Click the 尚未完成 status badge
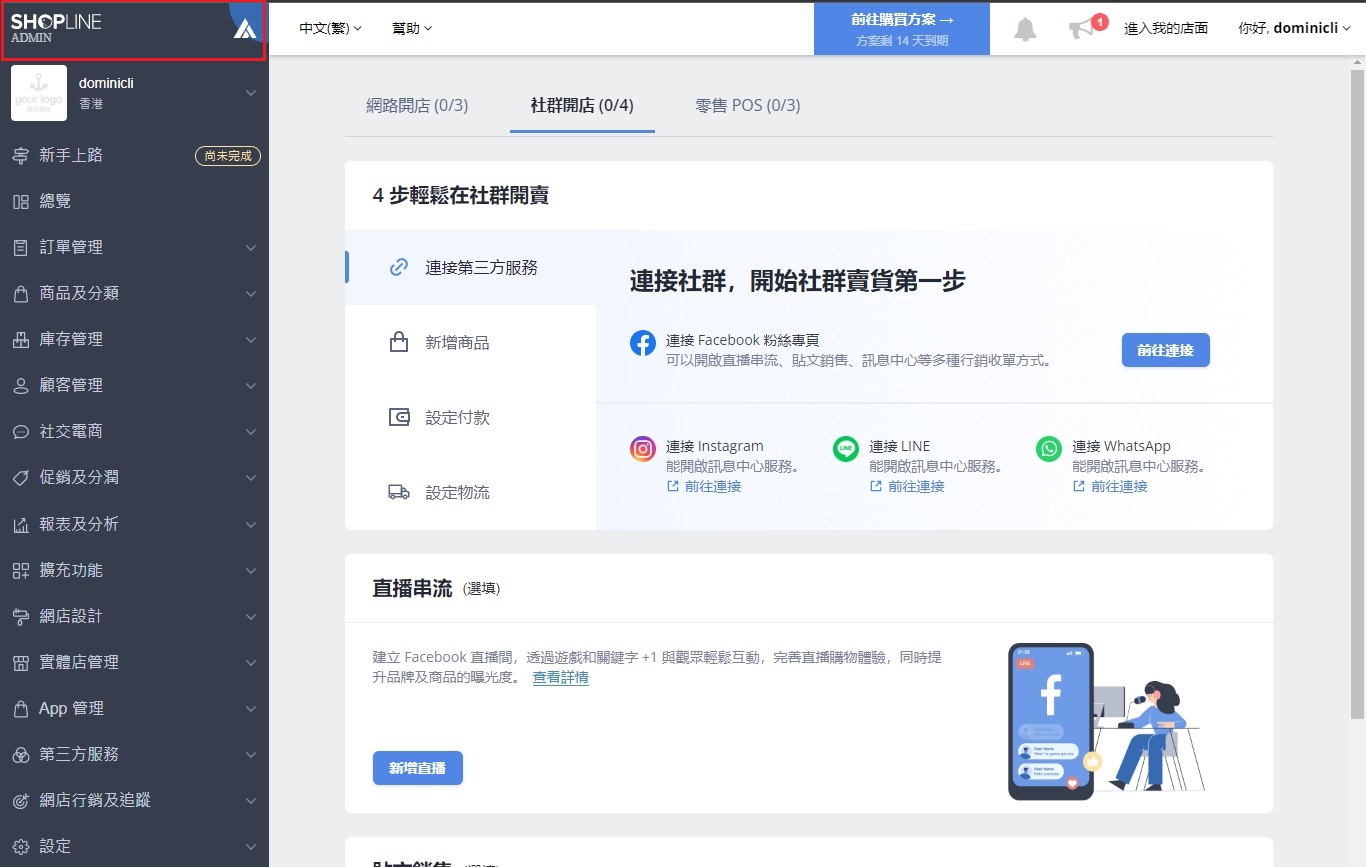This screenshot has width=1366, height=867. (228, 156)
